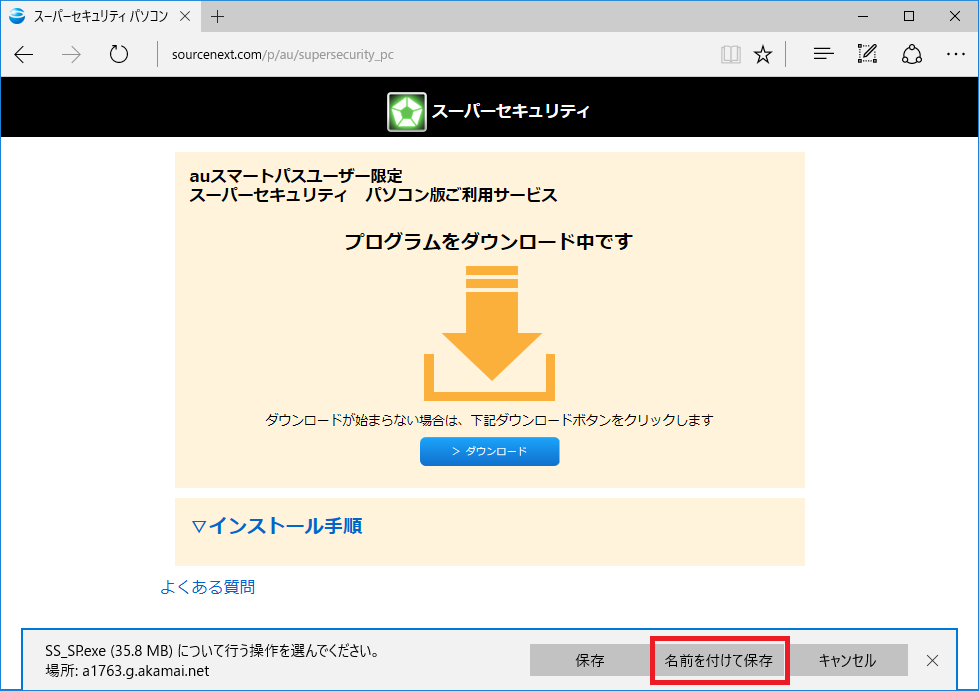Click the green スーパーセキュリティ logo icon
Viewport: 979px width, 691px height.
[x=406, y=112]
